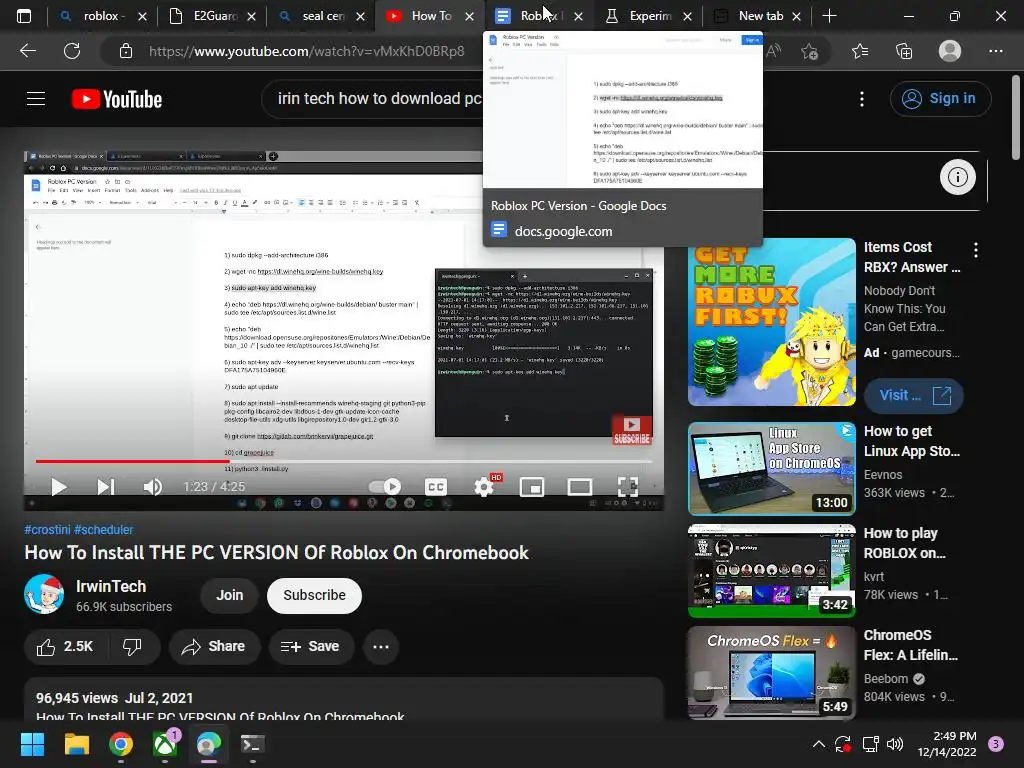Image resolution: width=1024 pixels, height=768 pixels.
Task: Open the YouTube settings three-dot menu
Action: [862, 99]
